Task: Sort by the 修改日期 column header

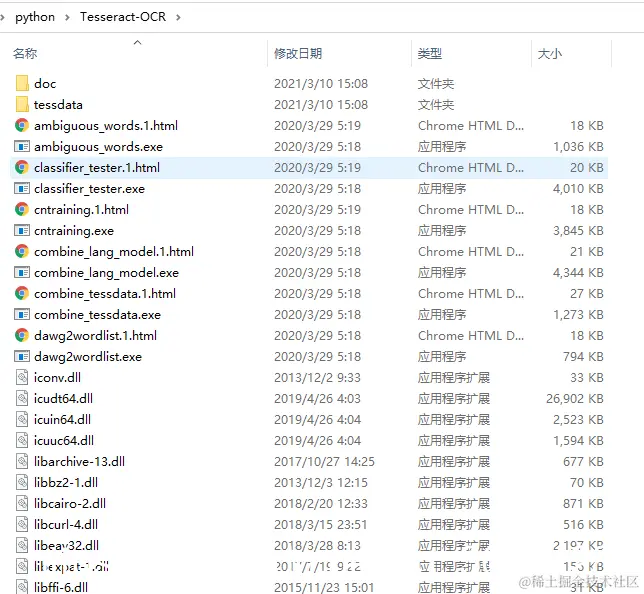Action: [x=298, y=53]
